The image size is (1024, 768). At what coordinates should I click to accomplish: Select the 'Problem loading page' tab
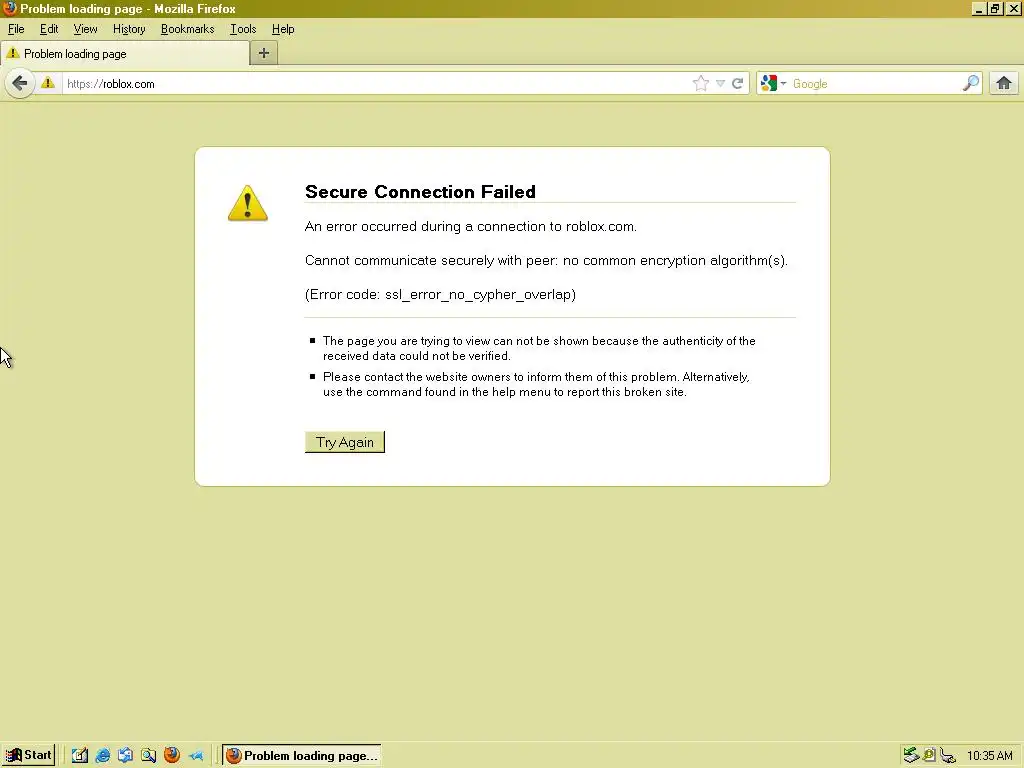[124, 54]
